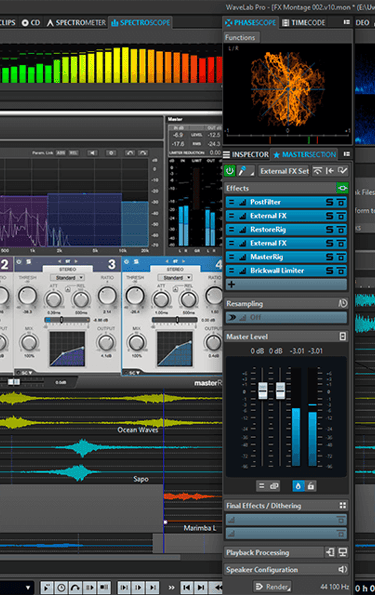Solo compressor band 3 with S button
375x595 pixels.
point(28,262)
